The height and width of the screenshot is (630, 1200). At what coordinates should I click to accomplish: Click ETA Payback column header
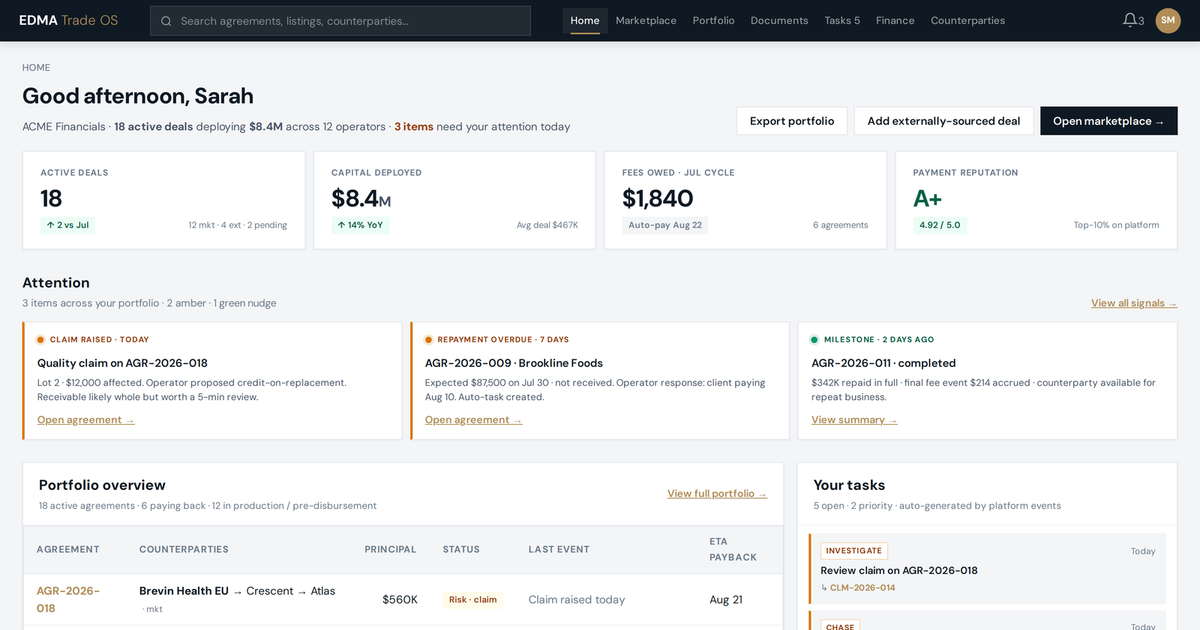click(x=733, y=549)
